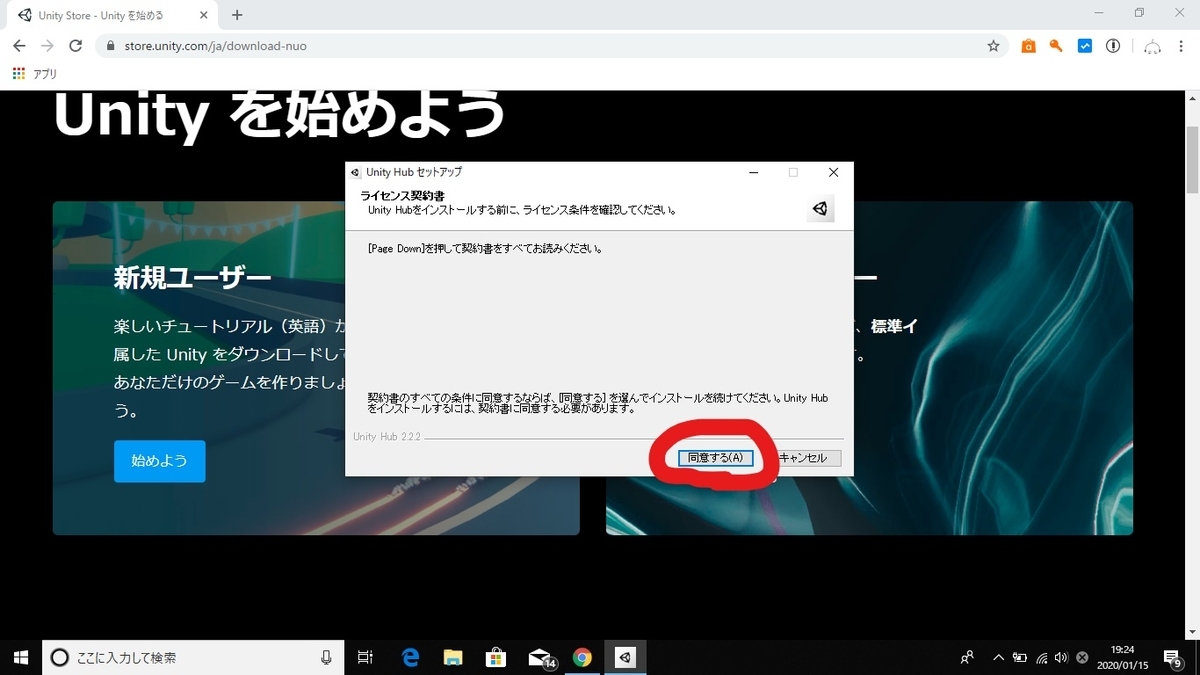Open the orange shopping bag extension
Screen dimensions: 1200x675
[x=1028, y=46]
